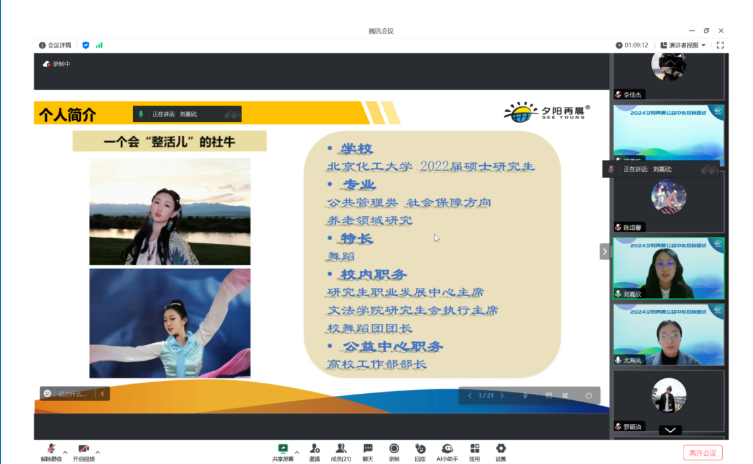The width and height of the screenshot is (753, 464).
Task: Collapse the participant video sidebar using the arrow
Action: [604, 252]
